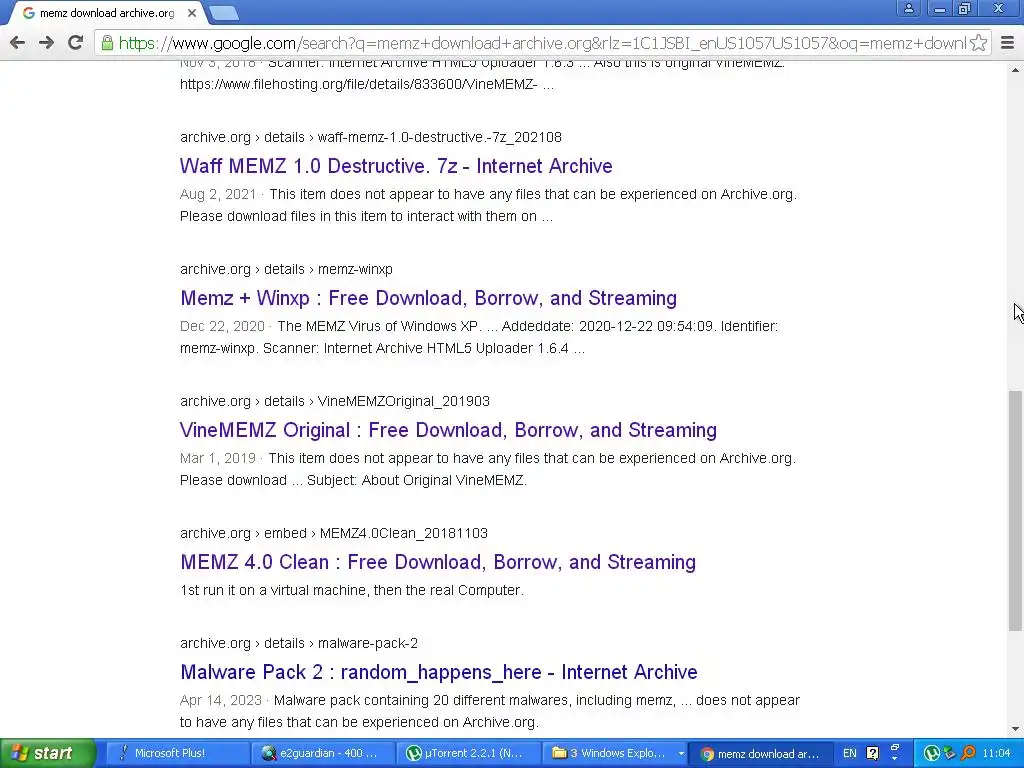Bookmark this page with the star icon

978,43
